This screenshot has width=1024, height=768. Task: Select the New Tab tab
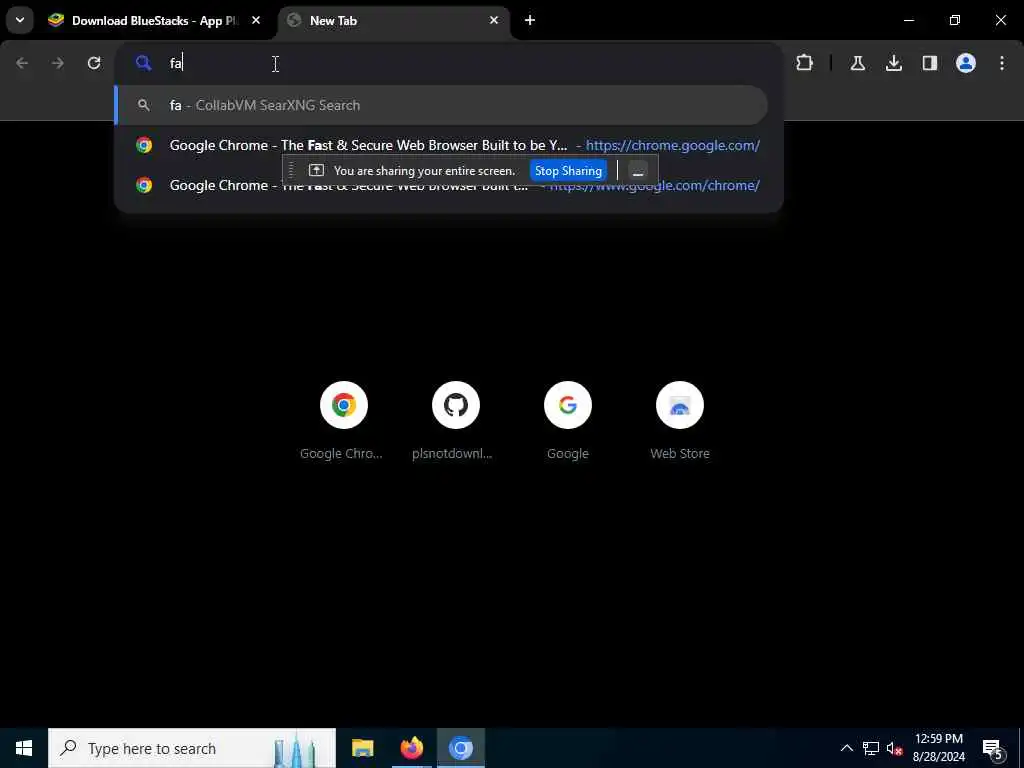coord(395,21)
